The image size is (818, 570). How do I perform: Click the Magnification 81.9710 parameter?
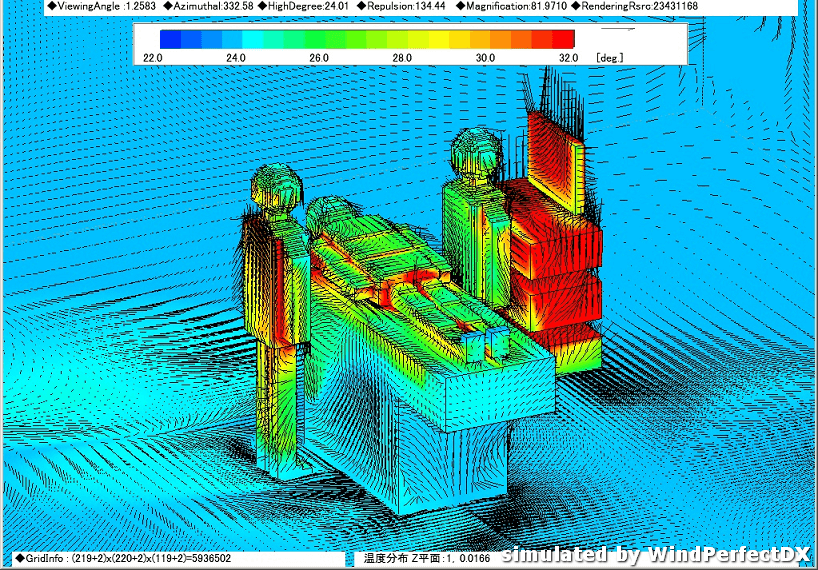click(510, 6)
